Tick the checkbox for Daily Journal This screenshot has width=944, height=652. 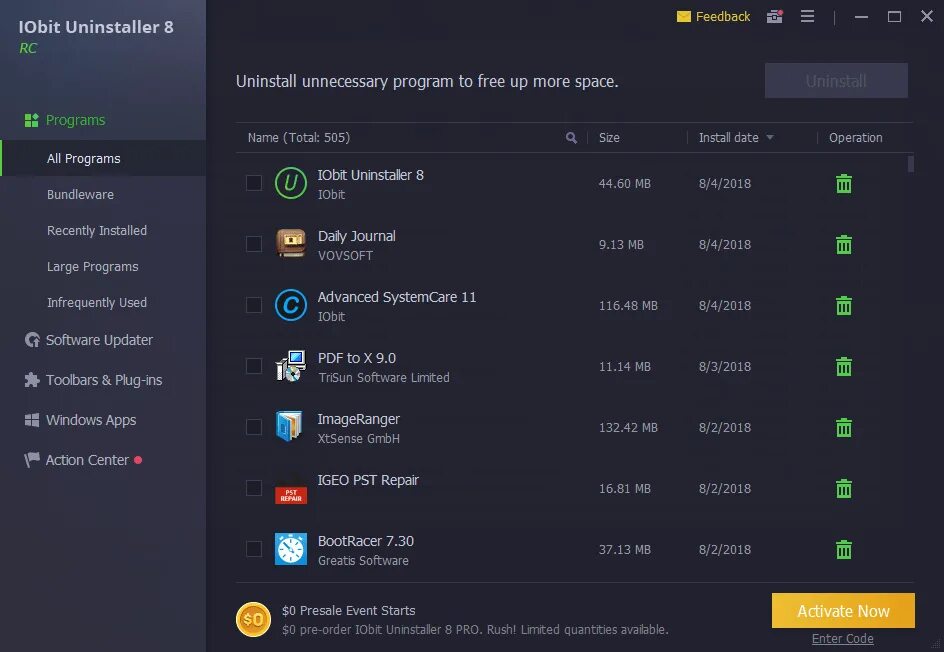254,244
